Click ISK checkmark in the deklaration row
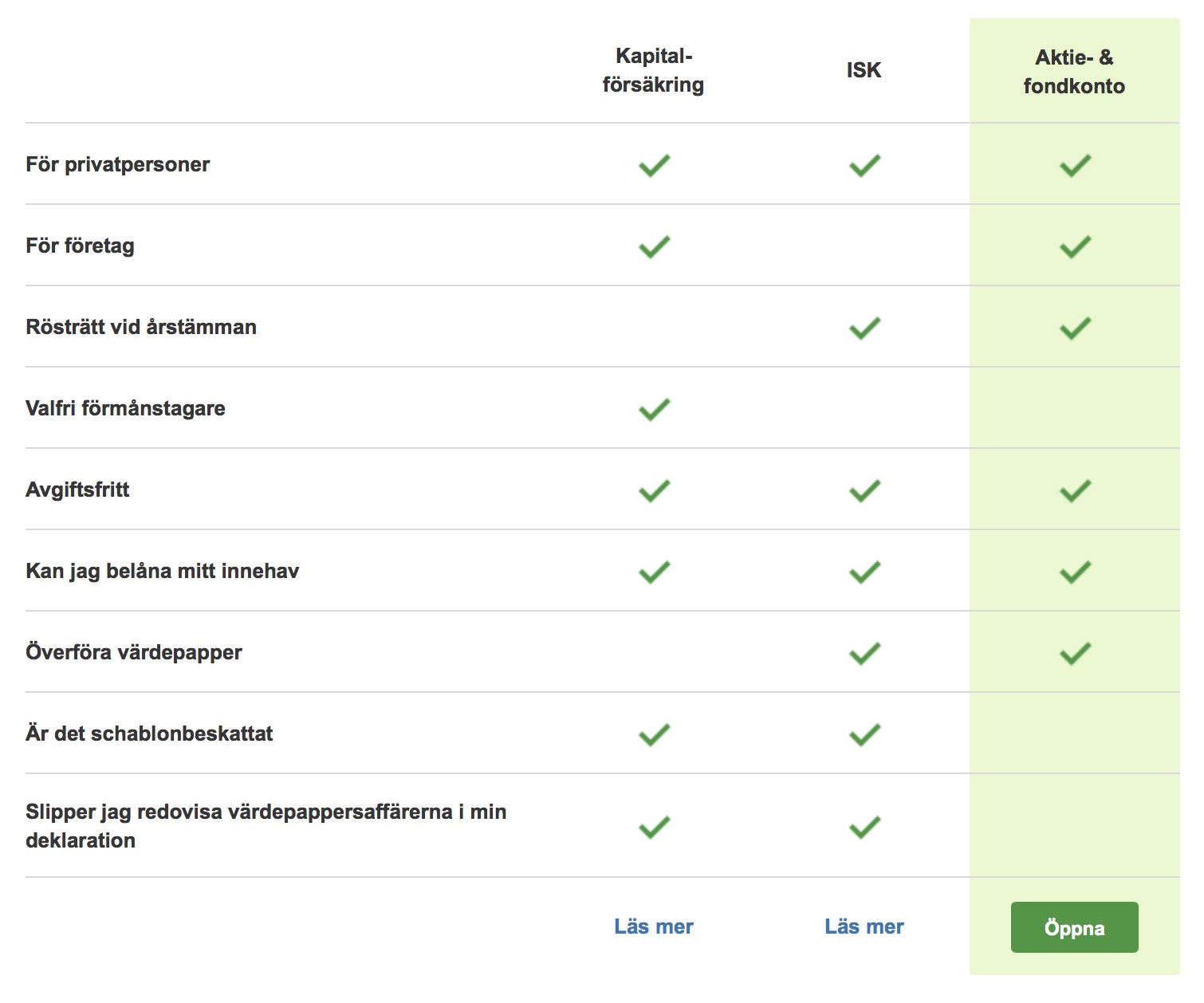 864,827
